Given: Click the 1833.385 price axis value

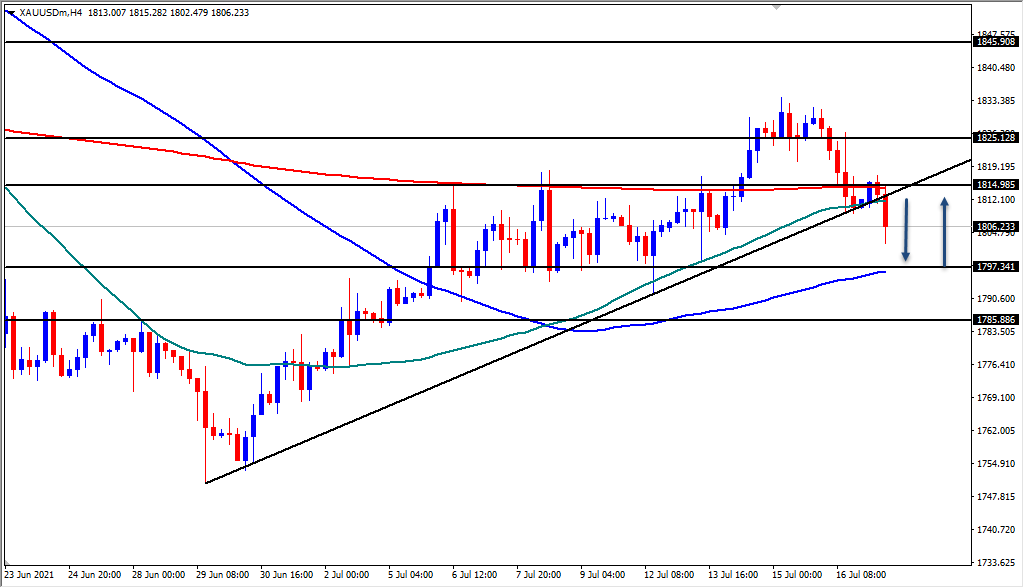Looking at the screenshot, I should [996, 101].
